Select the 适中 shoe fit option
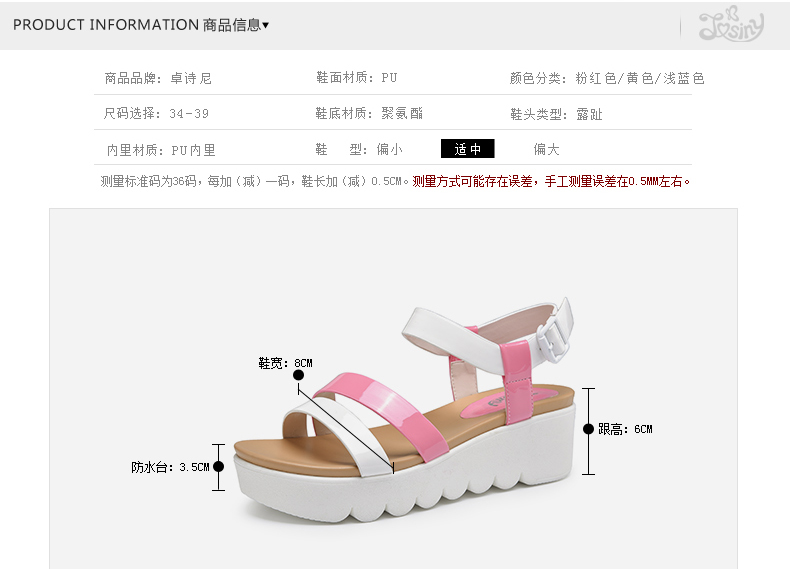Screen dimensions: 790x569 (x=468, y=149)
